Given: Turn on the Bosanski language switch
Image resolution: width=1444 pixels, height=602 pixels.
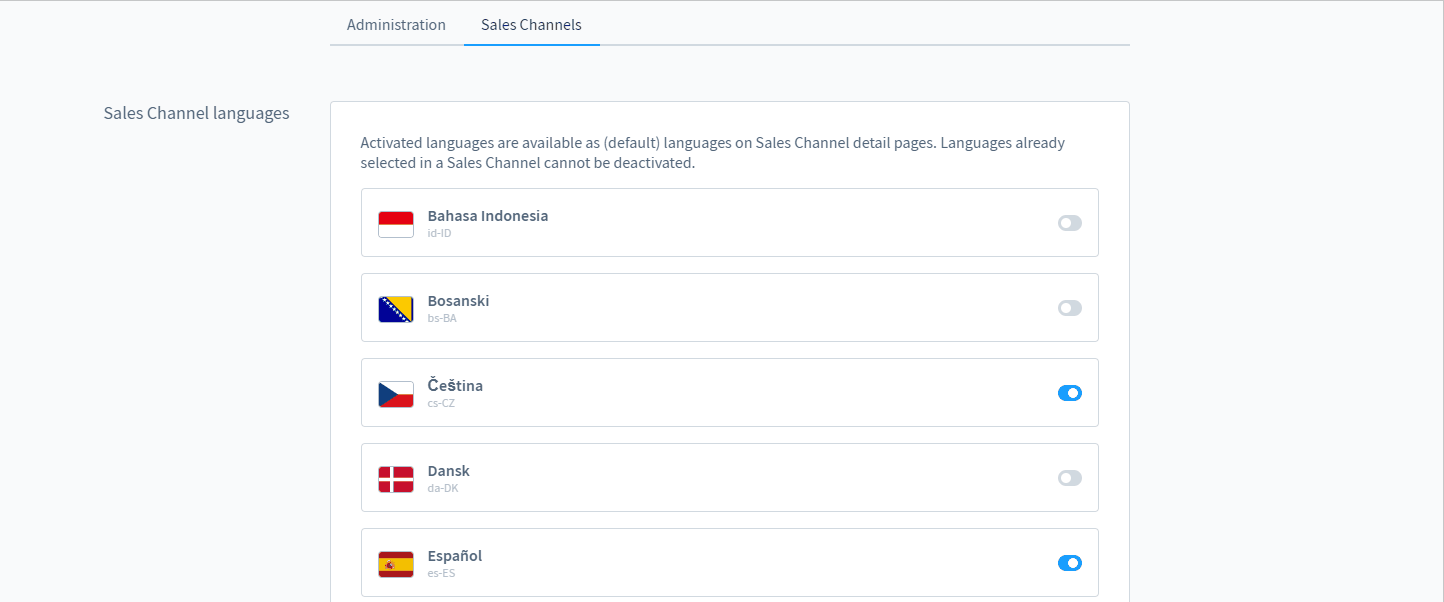Looking at the screenshot, I should (x=1069, y=308).
